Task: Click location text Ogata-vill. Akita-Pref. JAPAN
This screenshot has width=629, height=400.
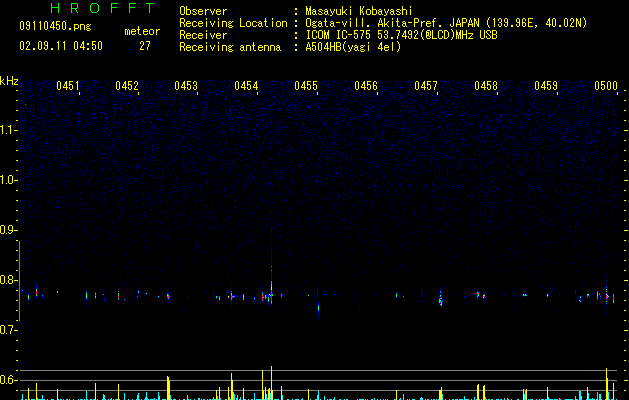Action: tap(392, 23)
